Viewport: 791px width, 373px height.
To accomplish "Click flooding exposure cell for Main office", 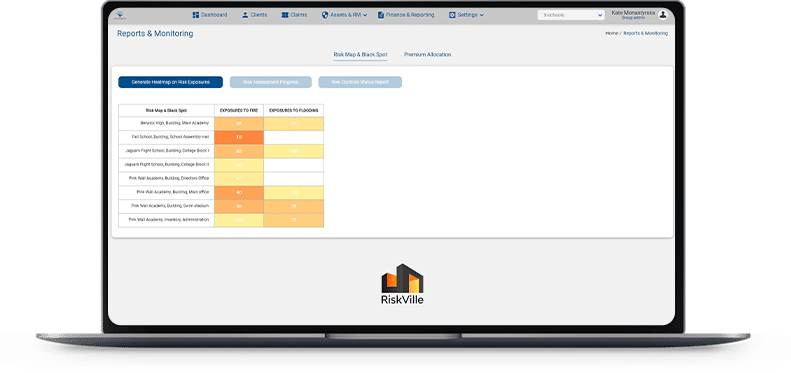I will click(x=294, y=192).
